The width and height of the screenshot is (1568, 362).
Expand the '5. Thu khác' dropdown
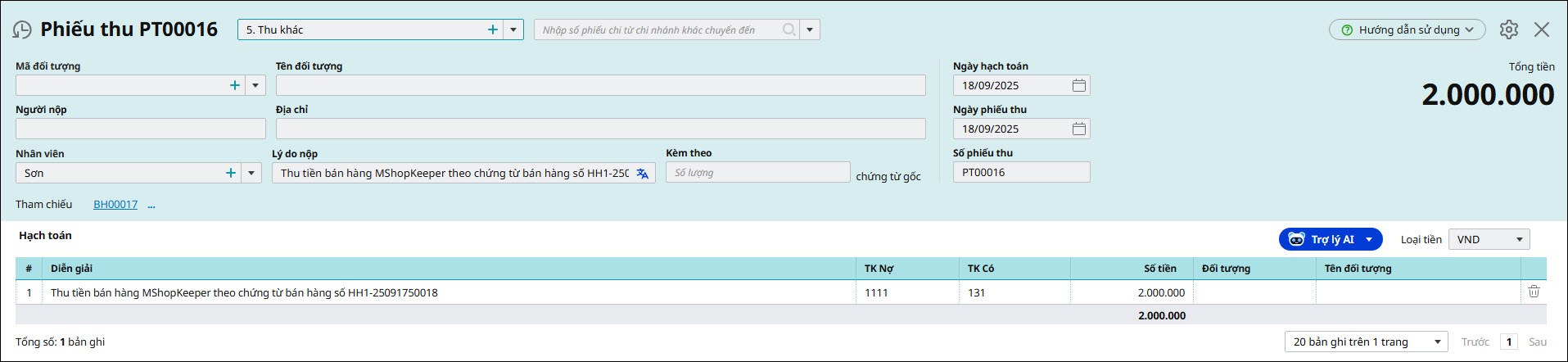click(513, 29)
